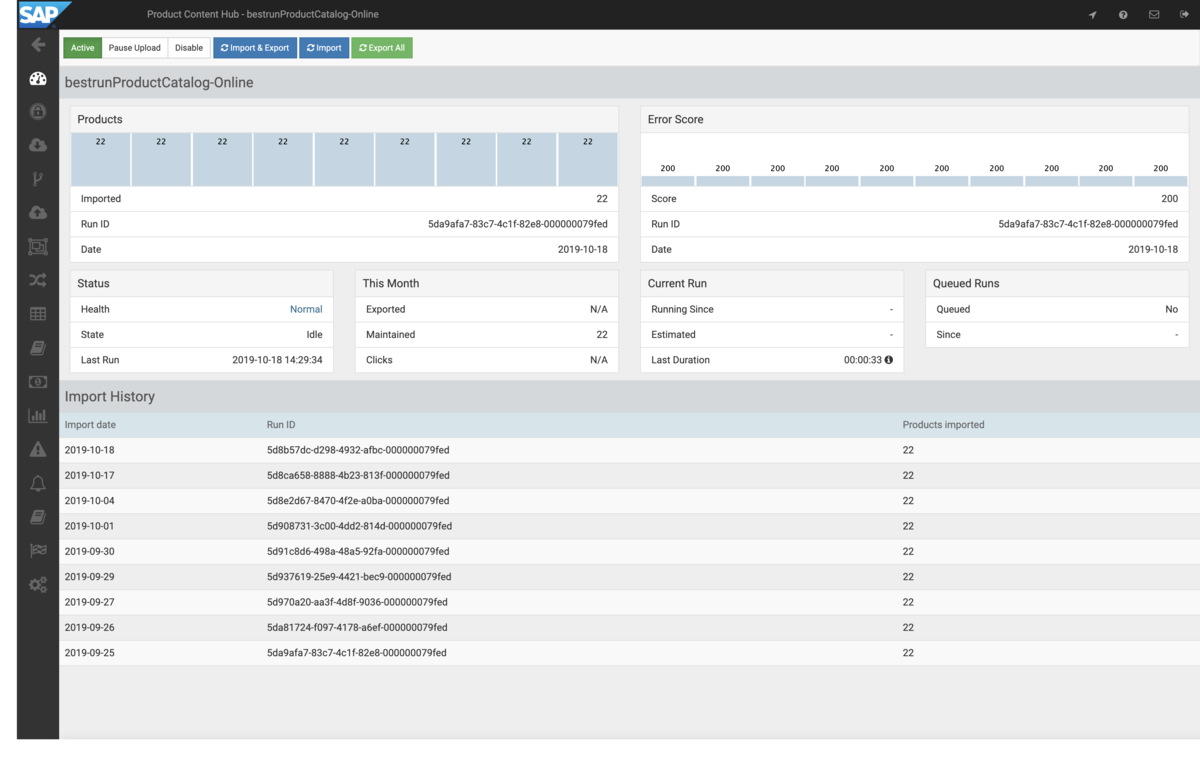Toggle the Active state of the catalog
The height and width of the screenshot is (759, 1200).
pos(82,47)
